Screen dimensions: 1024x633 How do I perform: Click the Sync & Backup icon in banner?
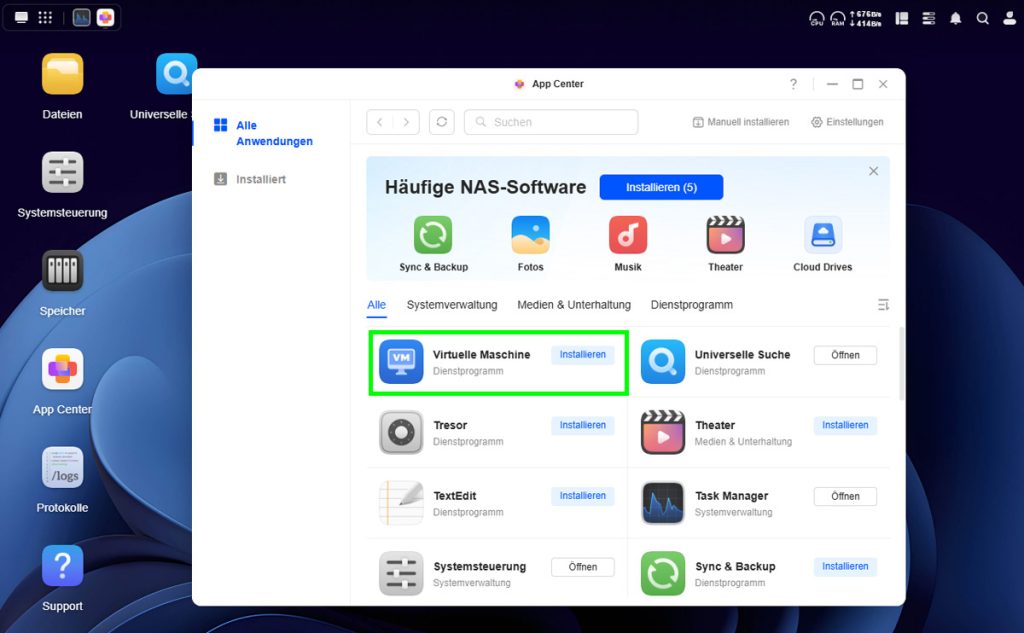click(x=433, y=235)
